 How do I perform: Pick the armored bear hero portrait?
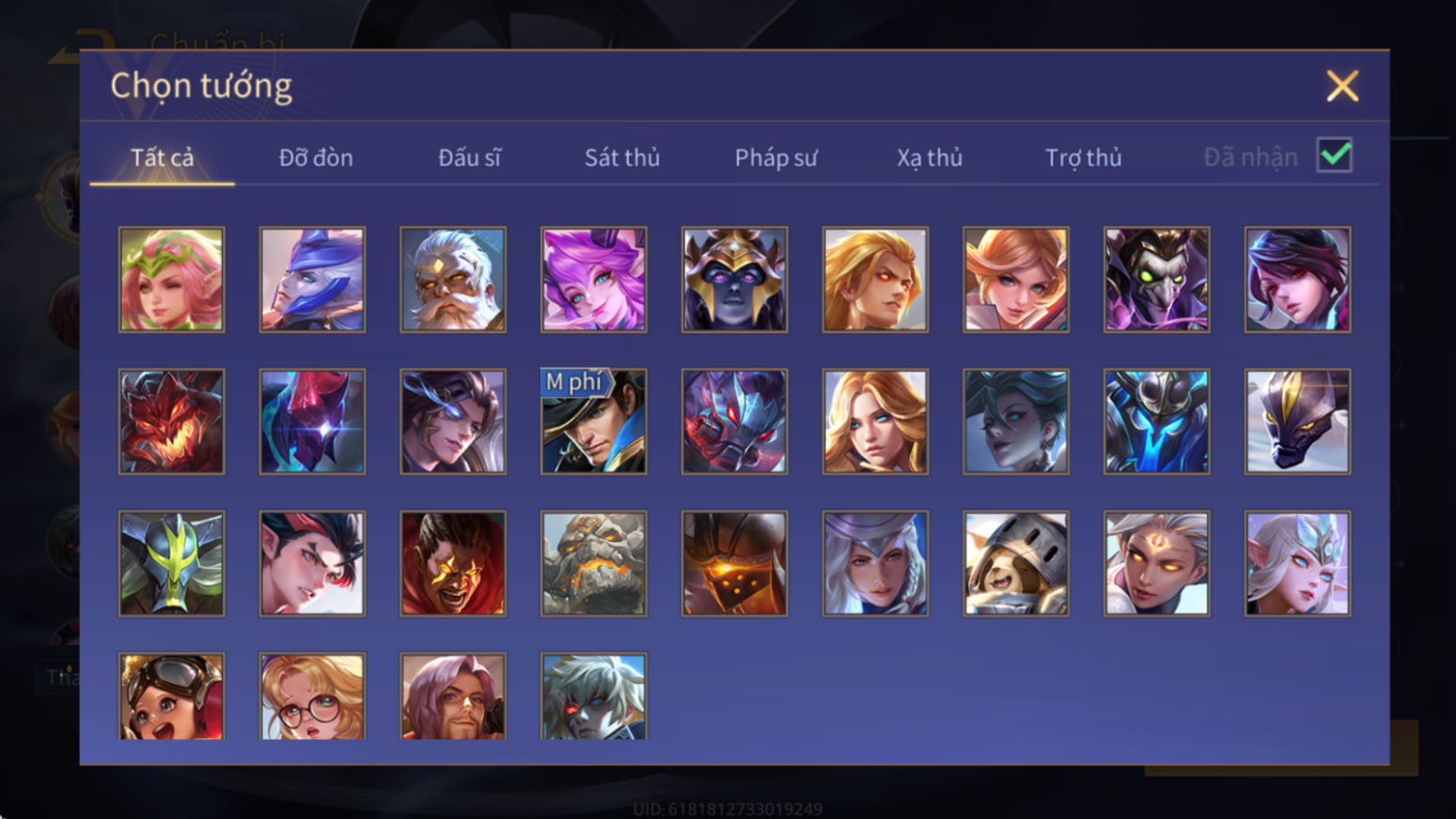point(1016,563)
